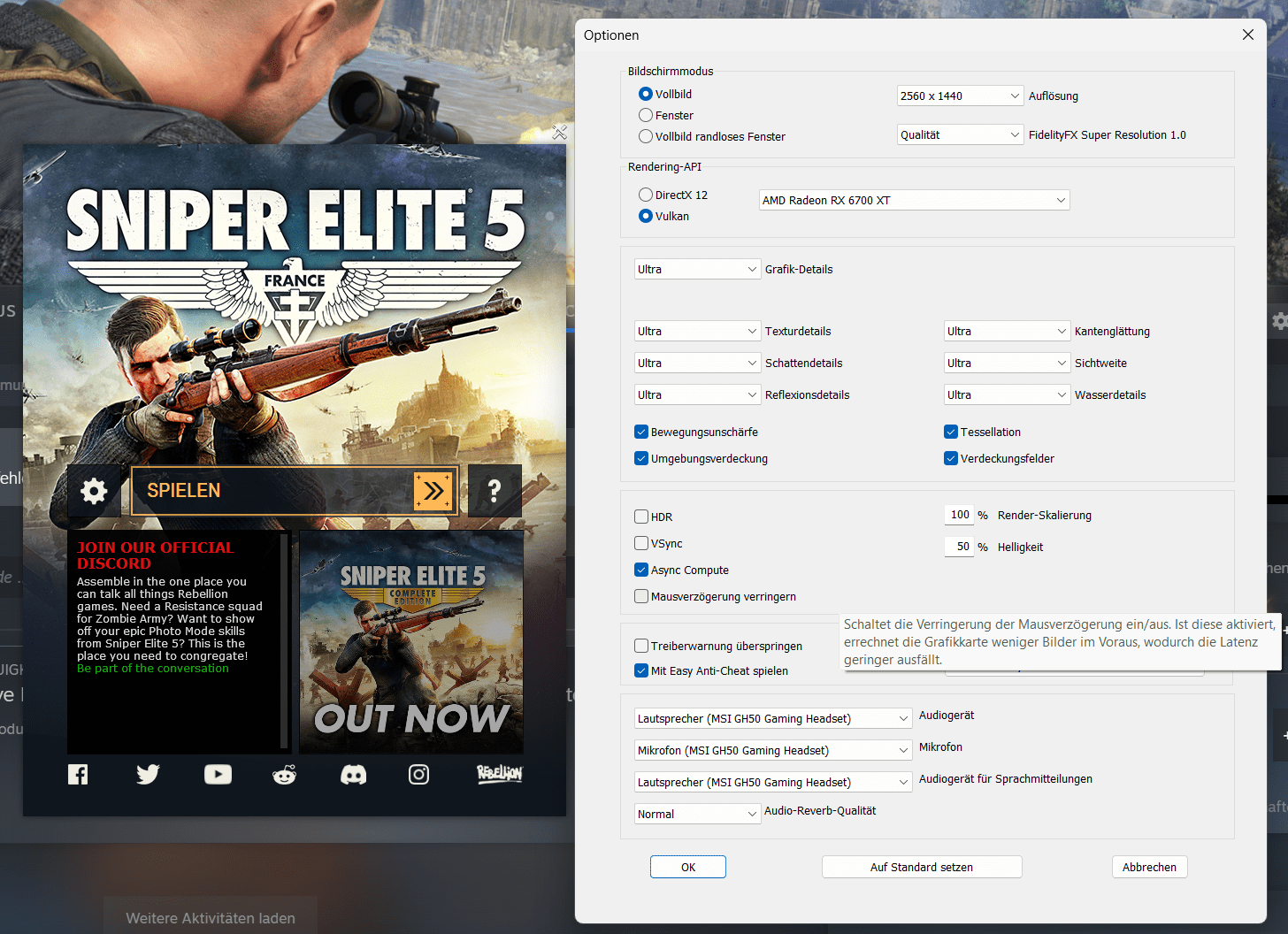The height and width of the screenshot is (934, 1288).
Task: Click Weitere Aktivitäten laden button
Action: pyautogui.click(x=211, y=918)
